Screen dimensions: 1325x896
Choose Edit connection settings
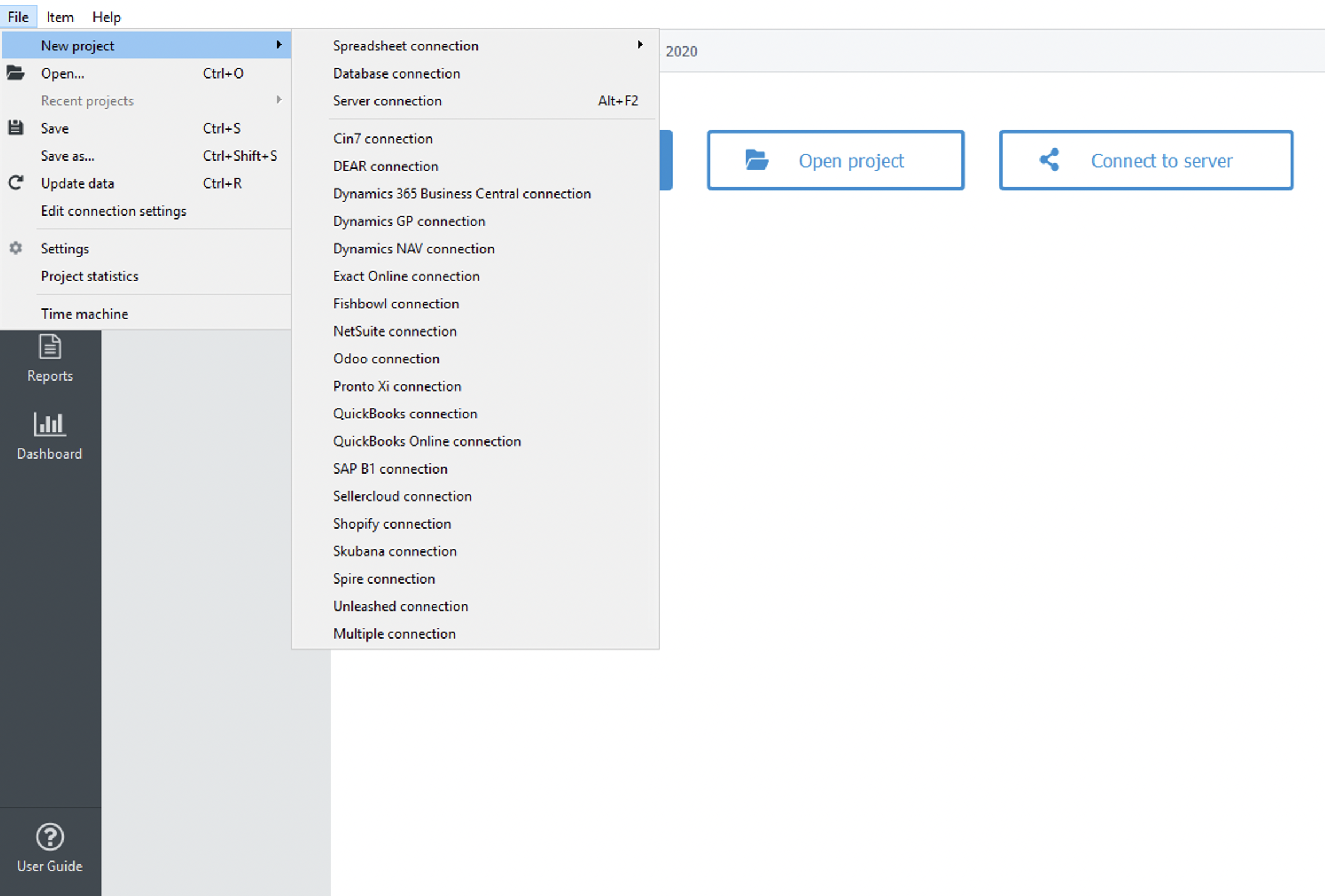coord(114,210)
